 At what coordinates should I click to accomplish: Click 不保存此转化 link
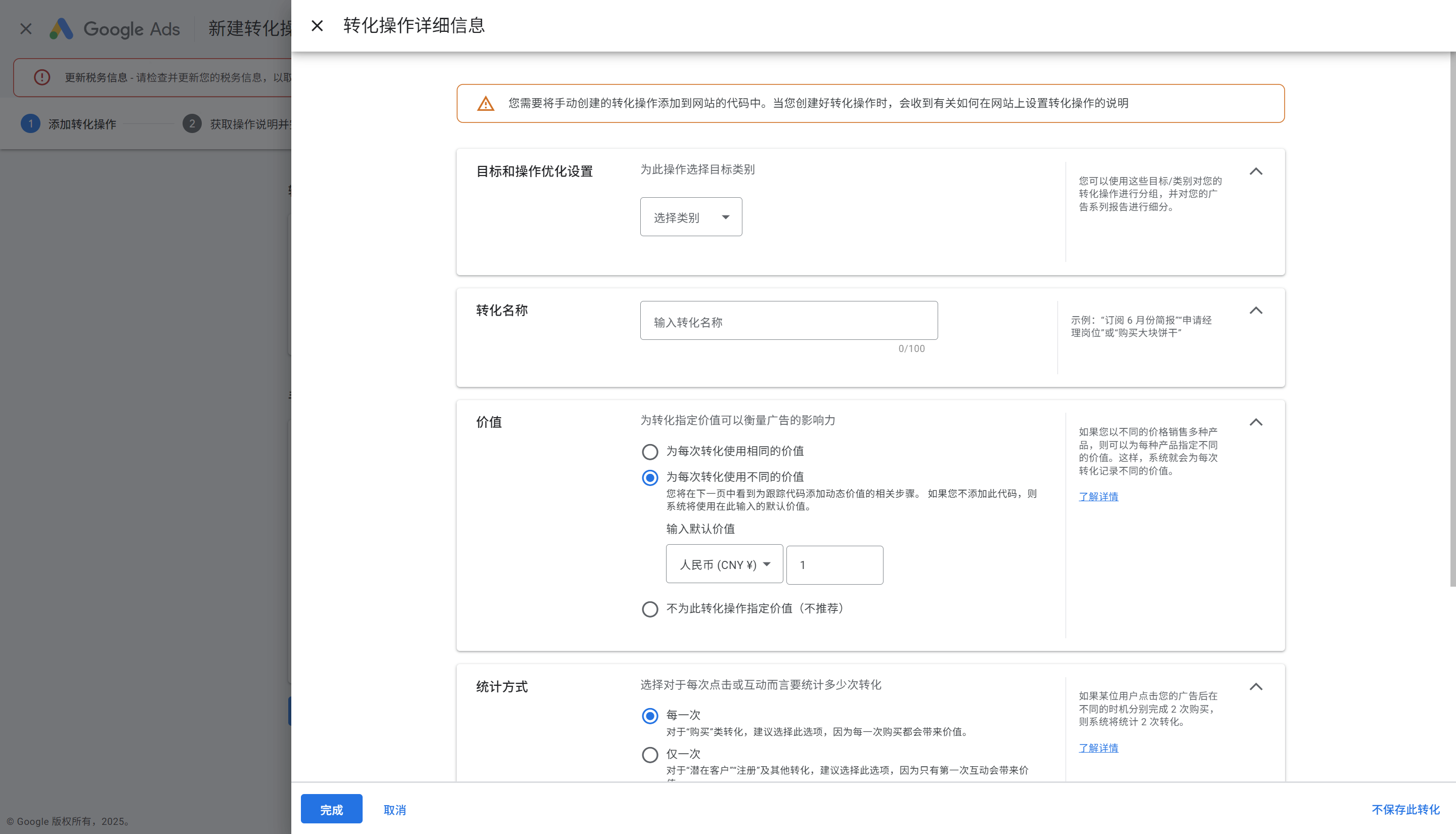tap(1405, 809)
